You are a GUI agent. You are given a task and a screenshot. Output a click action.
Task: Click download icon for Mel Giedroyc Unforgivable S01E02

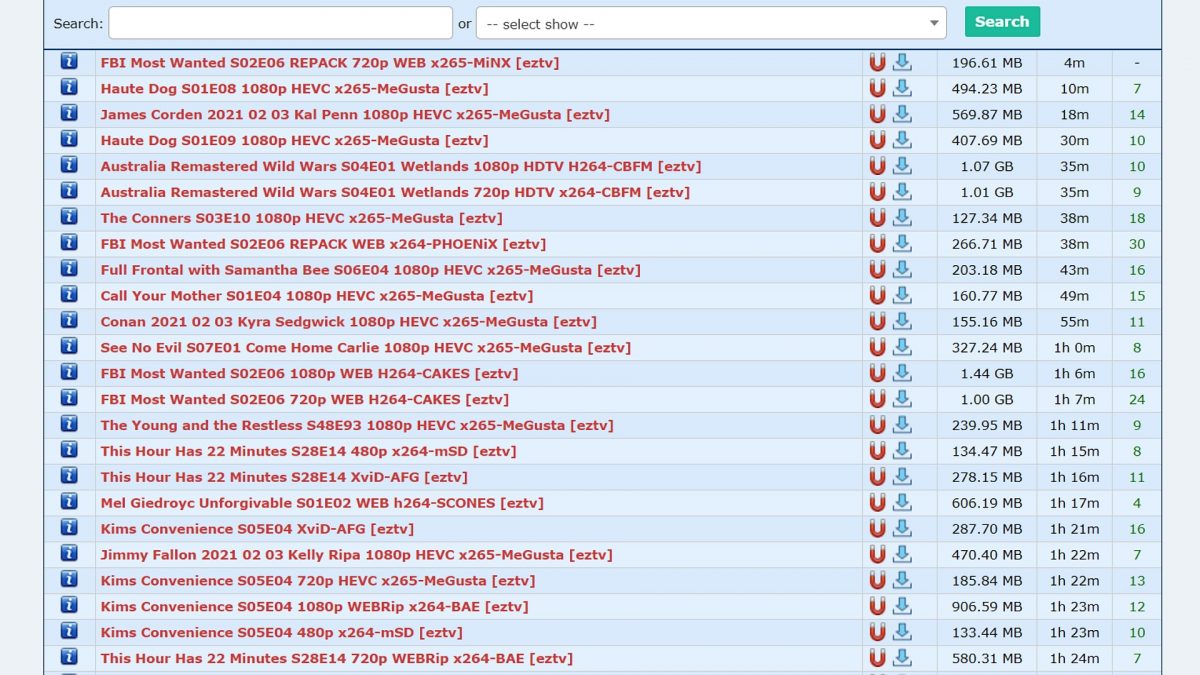click(x=902, y=502)
